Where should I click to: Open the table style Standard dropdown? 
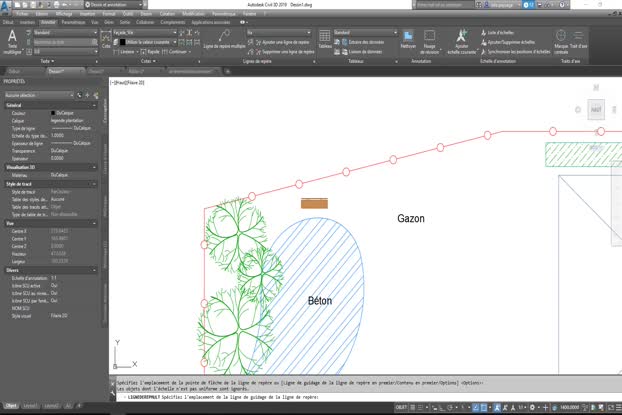pos(365,33)
